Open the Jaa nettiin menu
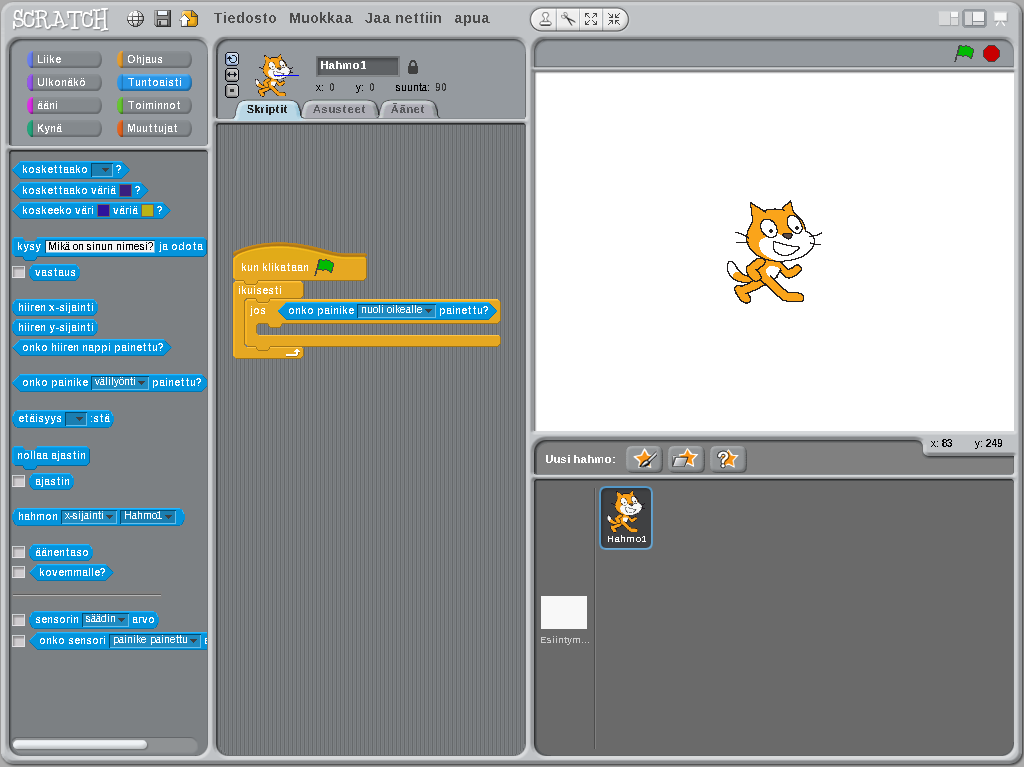Viewport: 1024px width, 767px height. (x=403, y=18)
